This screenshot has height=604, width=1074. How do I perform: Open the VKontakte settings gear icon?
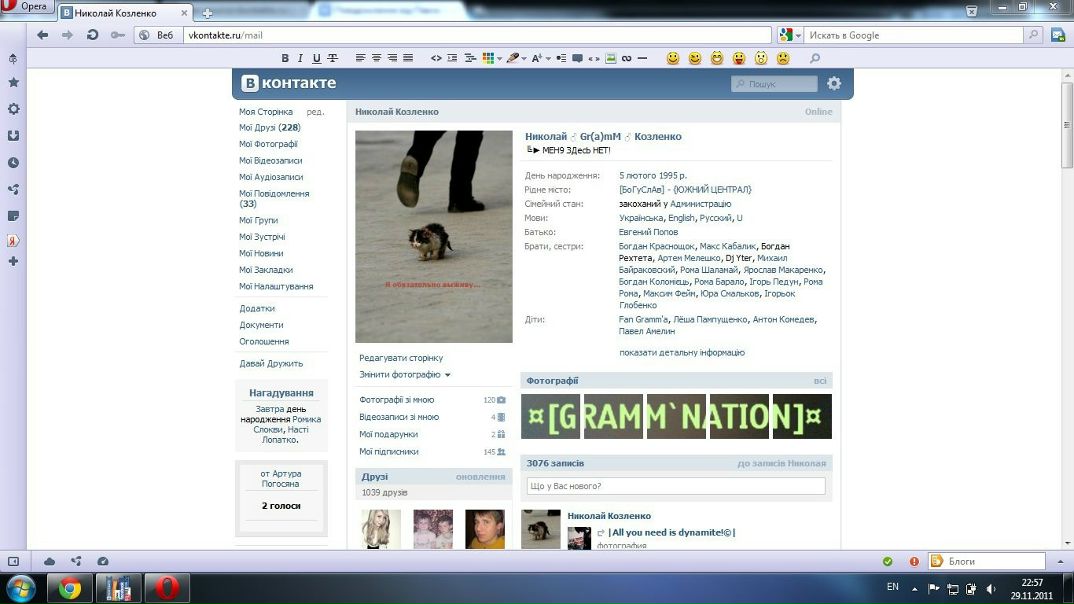coord(834,84)
